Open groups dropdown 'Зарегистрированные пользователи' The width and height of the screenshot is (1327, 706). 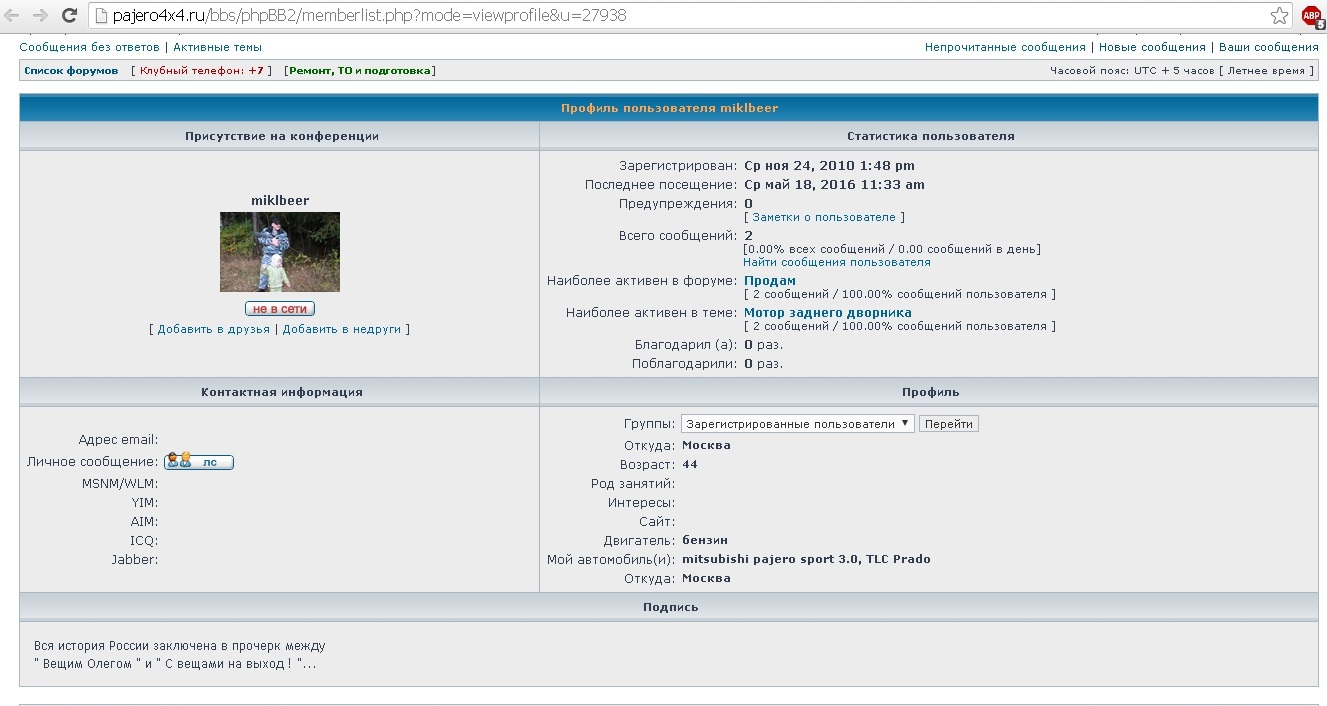tap(797, 424)
